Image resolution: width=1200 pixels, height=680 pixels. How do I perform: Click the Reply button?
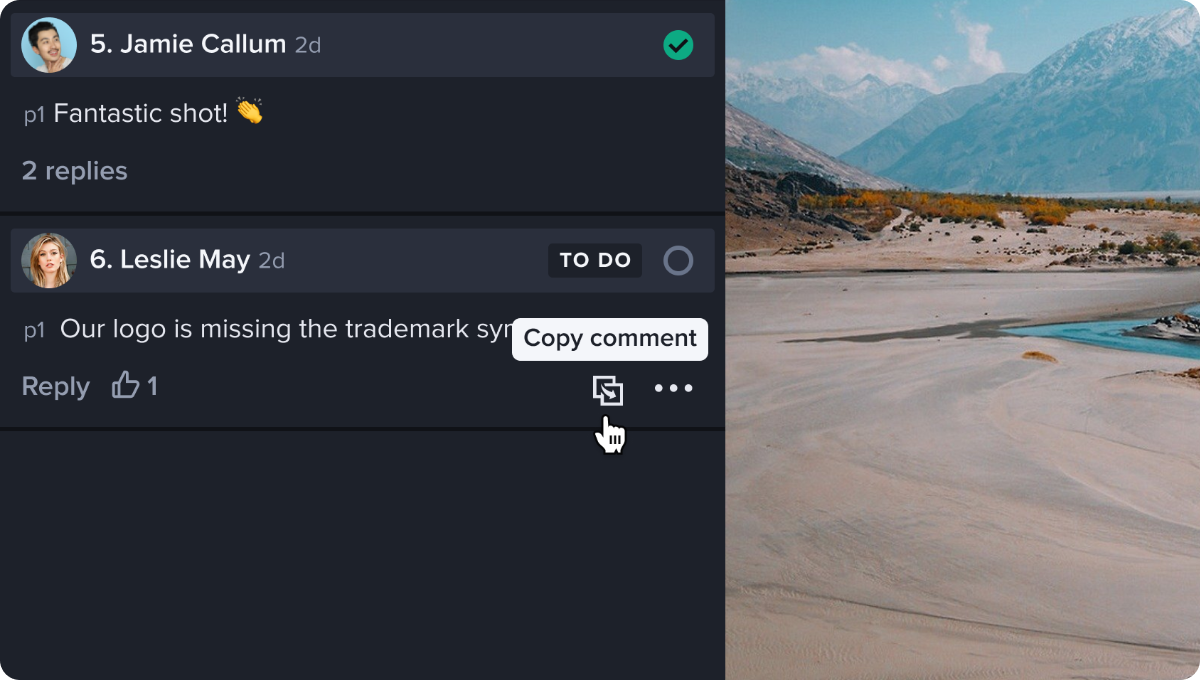pyautogui.click(x=56, y=387)
